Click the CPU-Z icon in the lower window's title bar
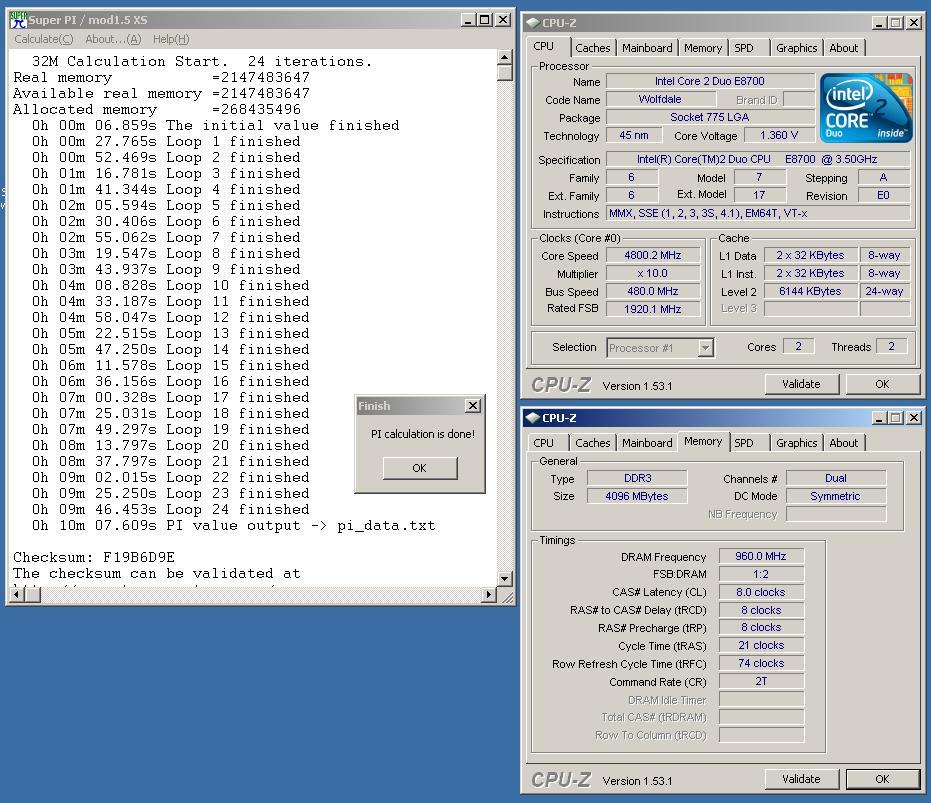Screen dimensions: 931x803 point(533,418)
